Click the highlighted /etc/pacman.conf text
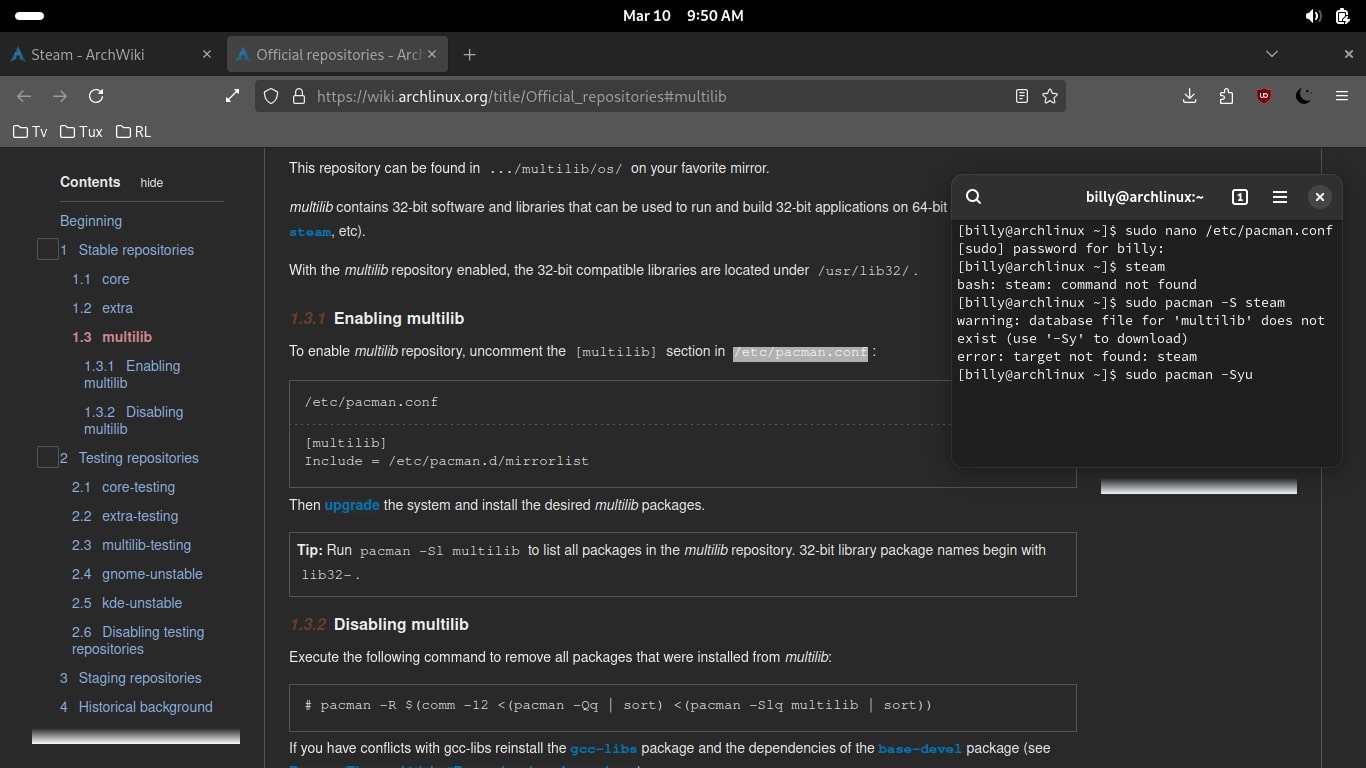This screenshot has width=1366, height=768. coord(800,352)
